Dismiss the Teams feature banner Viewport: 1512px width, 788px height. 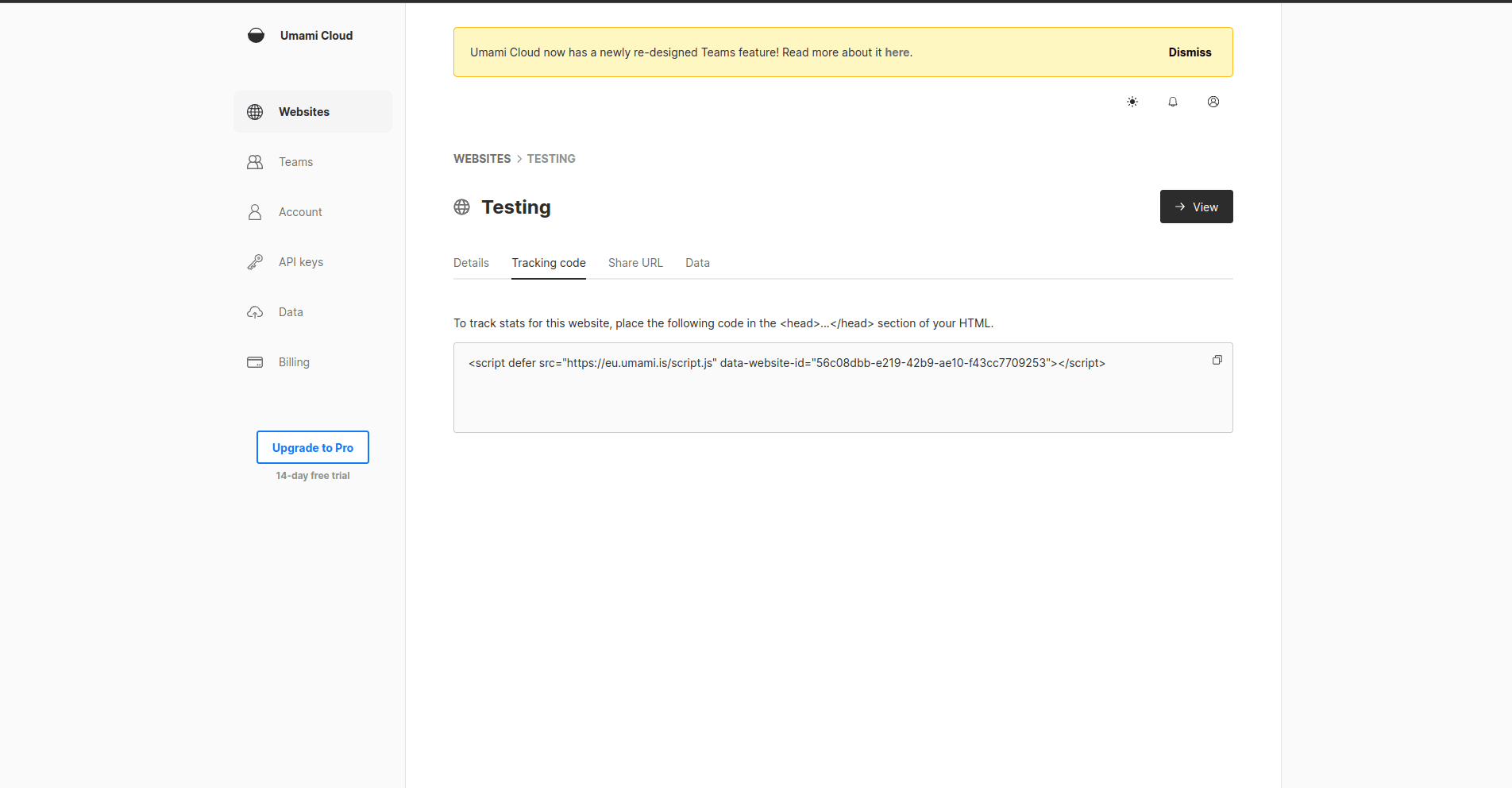(1190, 52)
